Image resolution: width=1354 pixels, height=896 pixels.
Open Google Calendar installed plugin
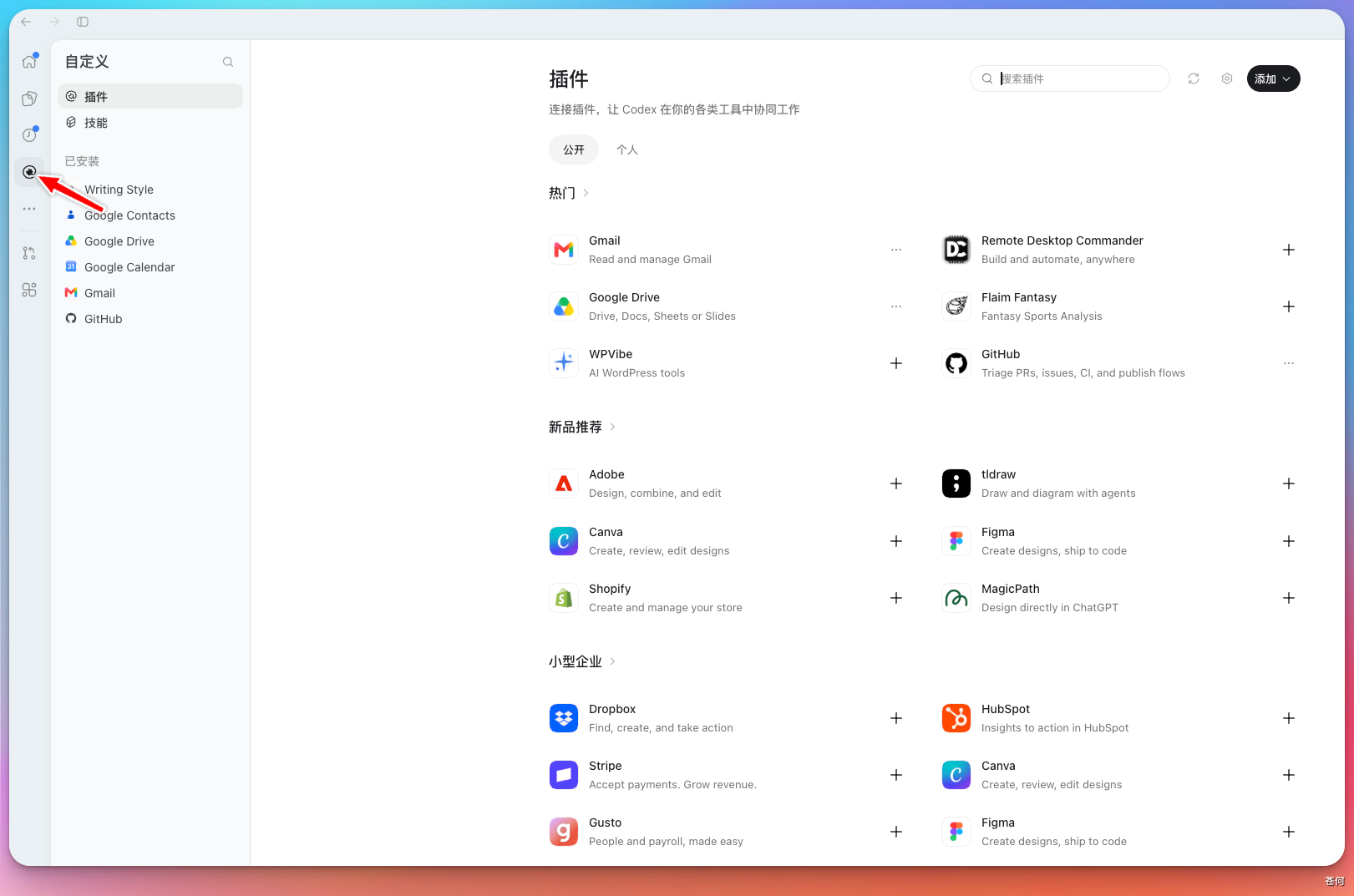(x=150, y=267)
